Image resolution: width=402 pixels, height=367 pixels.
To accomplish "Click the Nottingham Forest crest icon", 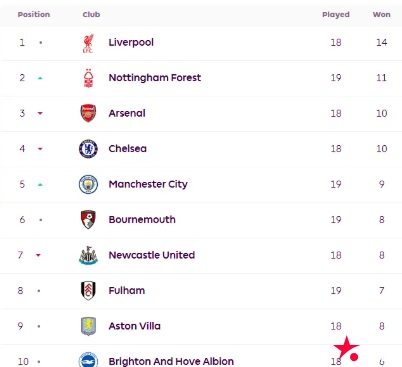I will [x=88, y=78].
